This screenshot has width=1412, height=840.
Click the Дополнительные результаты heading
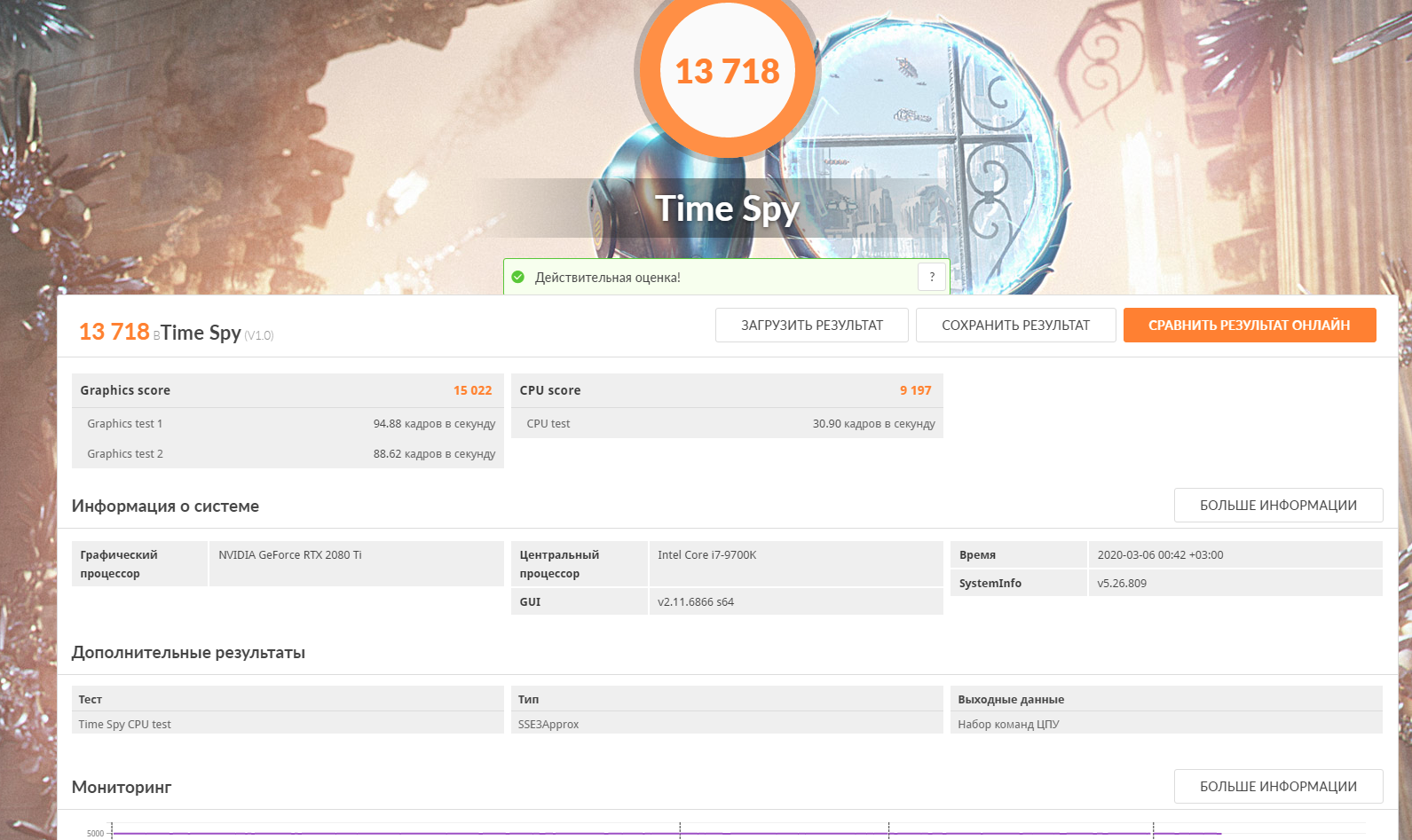188,653
